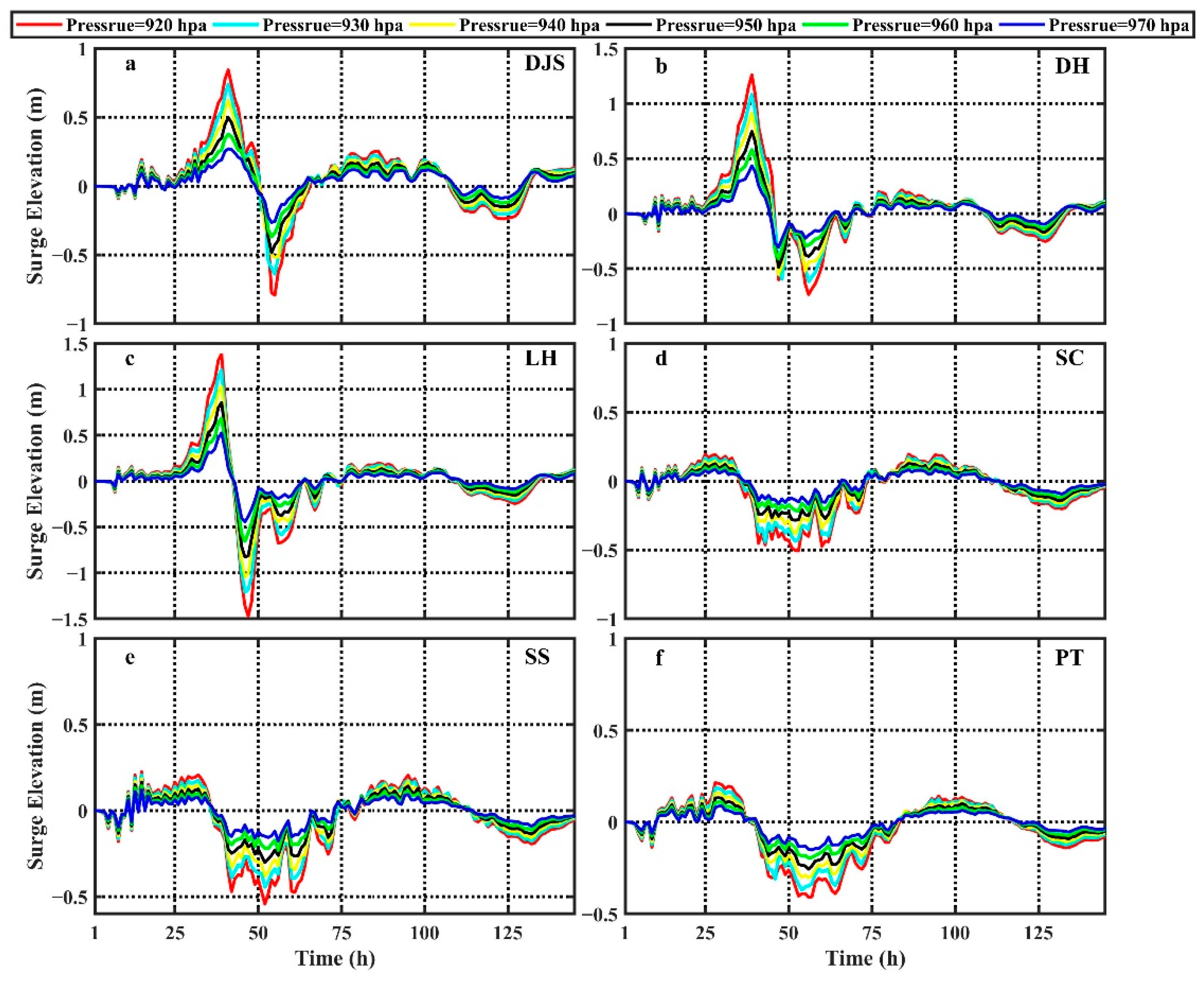Click the red 920 hpa legend line
Viewport: 1204px width, 981px height.
(x=39, y=24)
